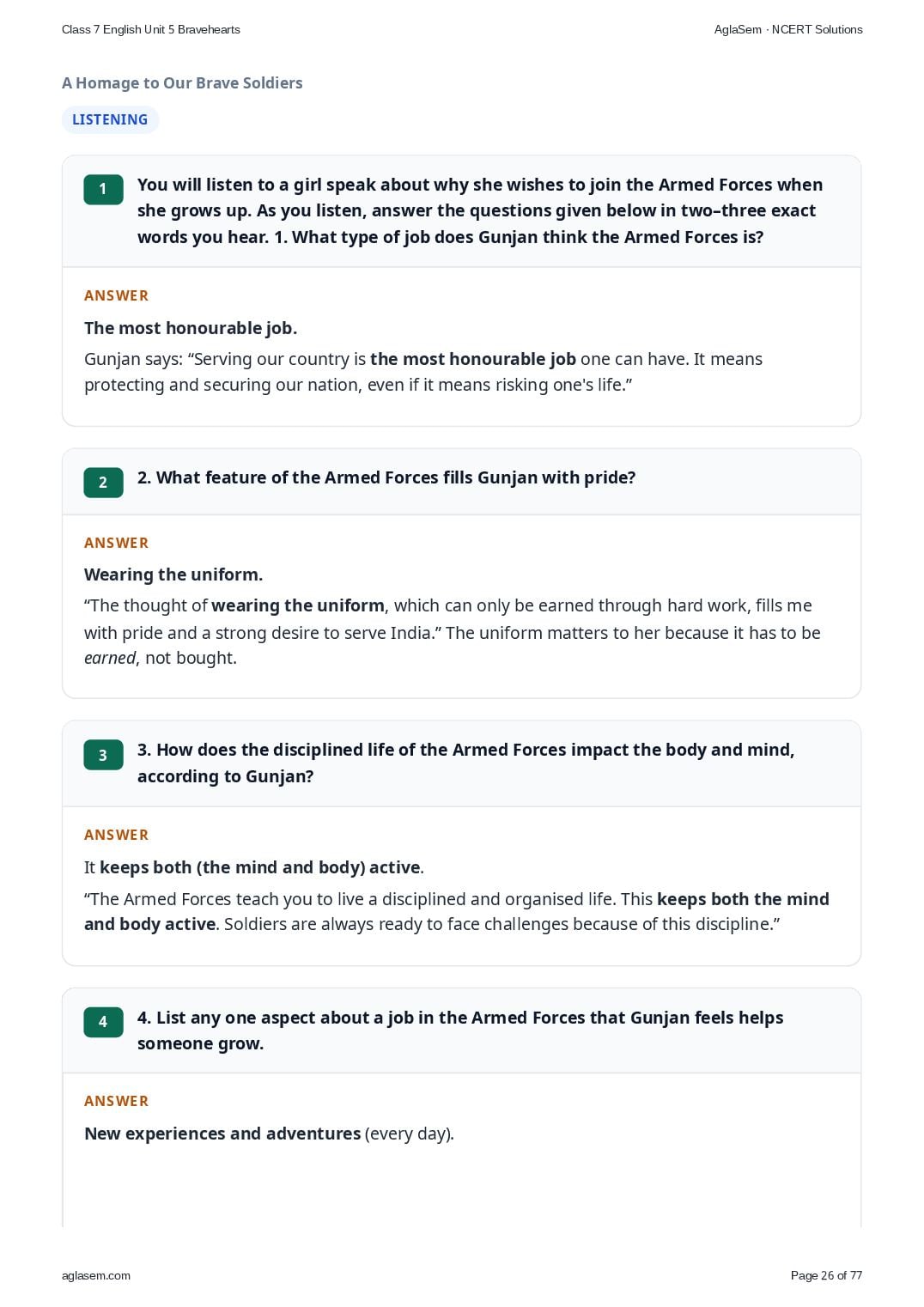The image size is (924, 1307).
Task: Click the ANSWER label under question 4
Action: (x=116, y=1101)
